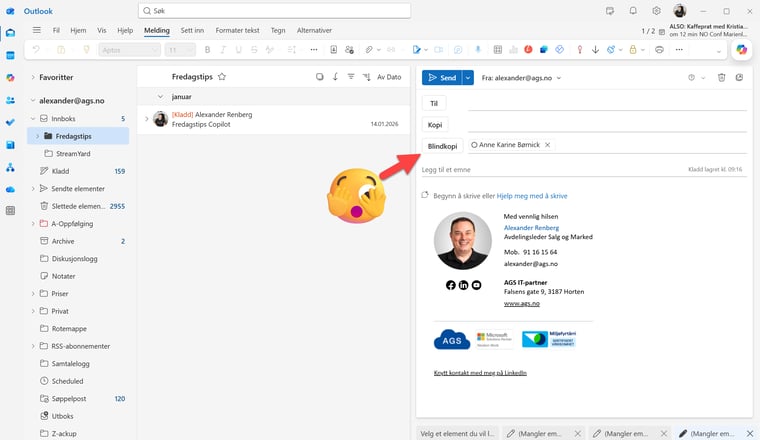Viewport: 760px width, 440px height.
Task: Open the Send options dropdown arrow
Action: (468, 78)
